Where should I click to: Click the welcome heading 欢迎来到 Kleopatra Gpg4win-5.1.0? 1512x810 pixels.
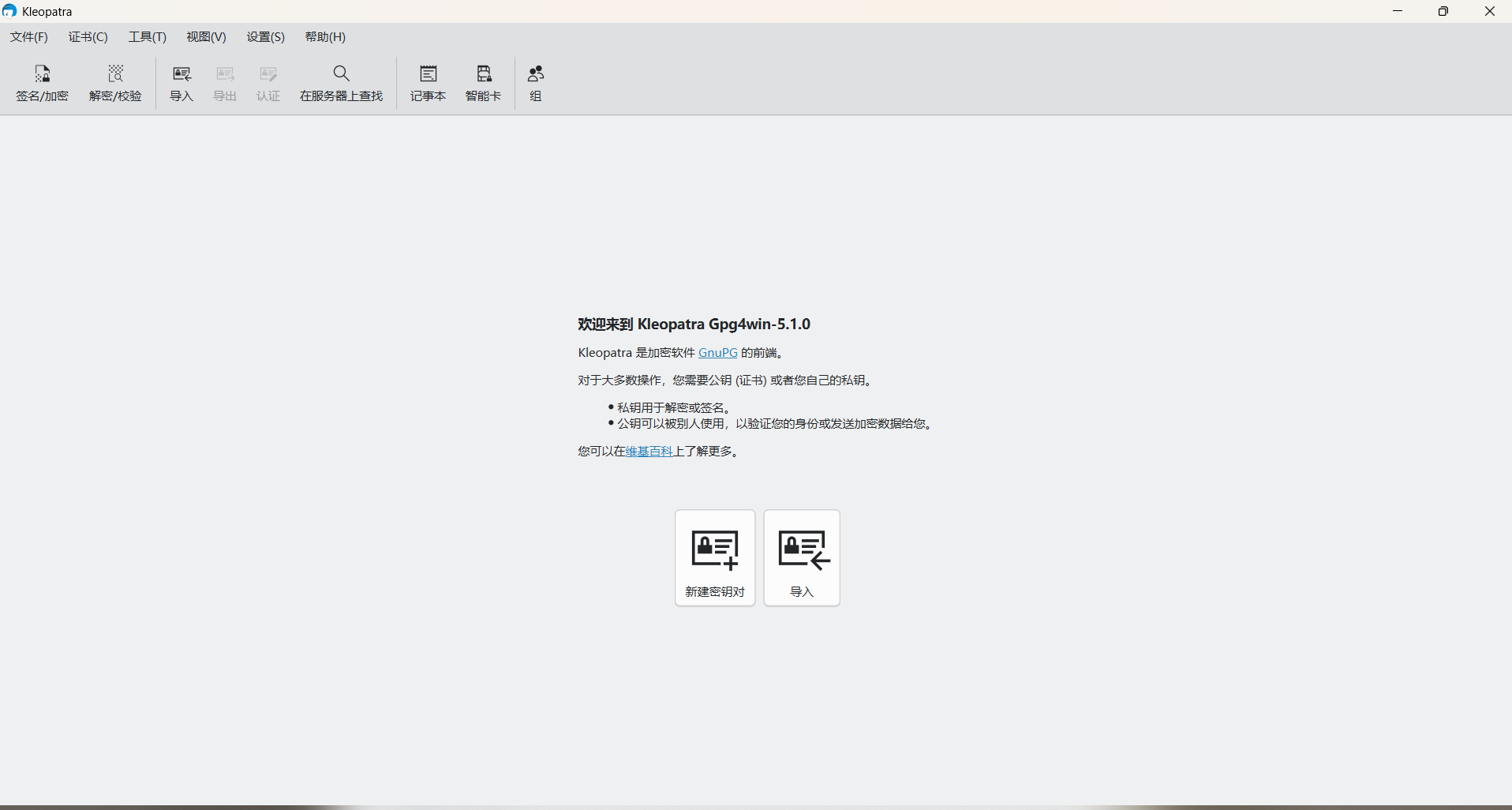(694, 324)
